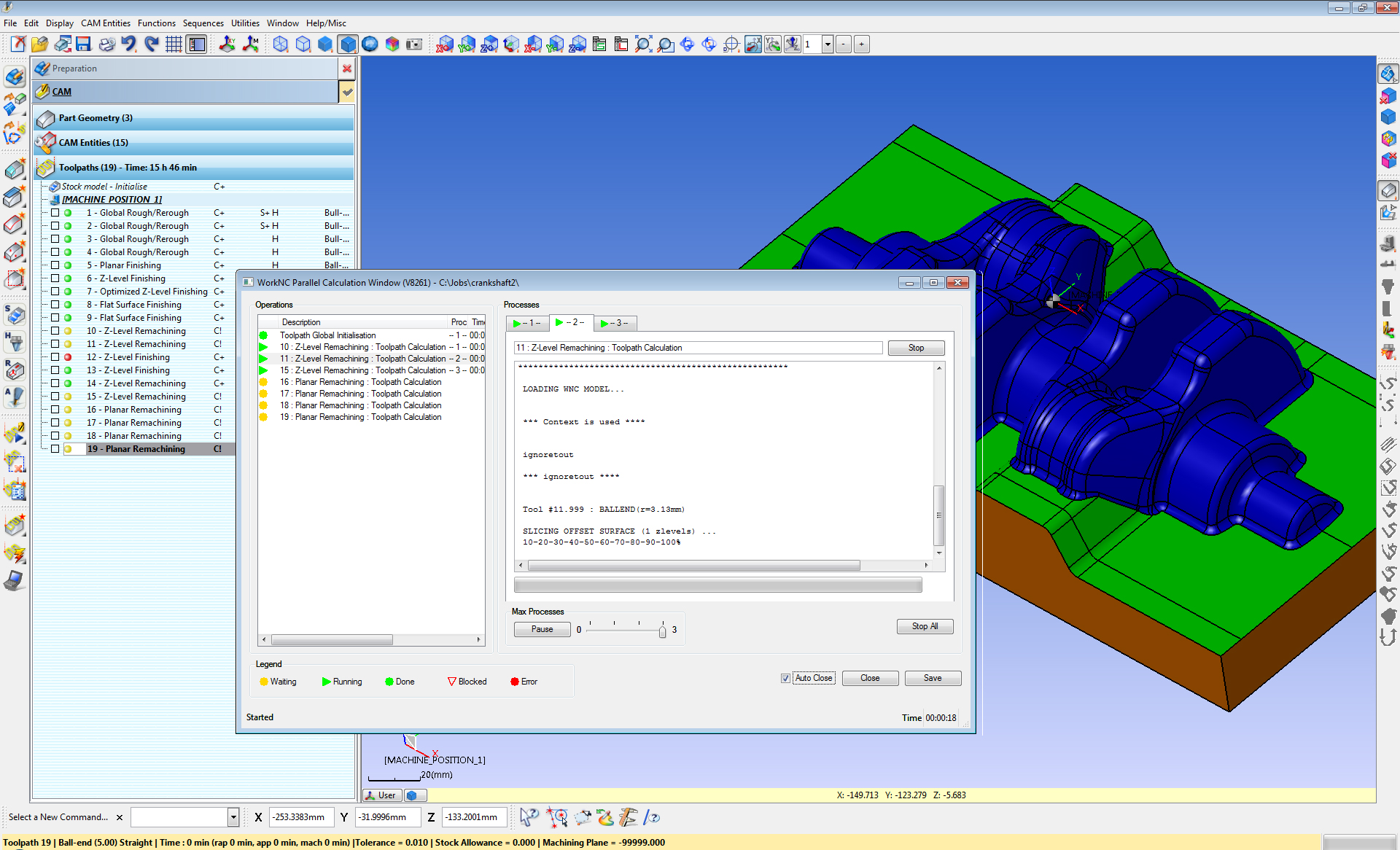Check the box for toolpath 12 Z-Level Finishing
Image resolution: width=1400 pixels, height=850 pixels.
(55, 357)
